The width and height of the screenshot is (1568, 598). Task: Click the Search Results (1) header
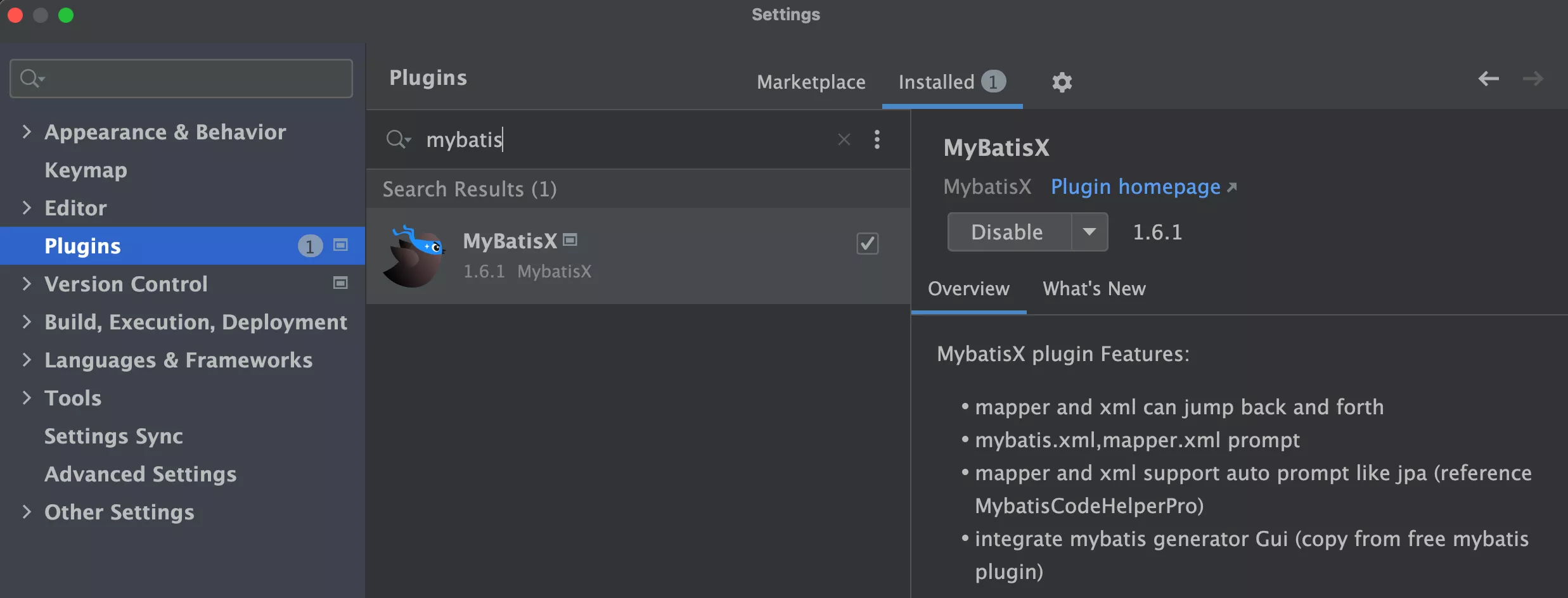470,189
